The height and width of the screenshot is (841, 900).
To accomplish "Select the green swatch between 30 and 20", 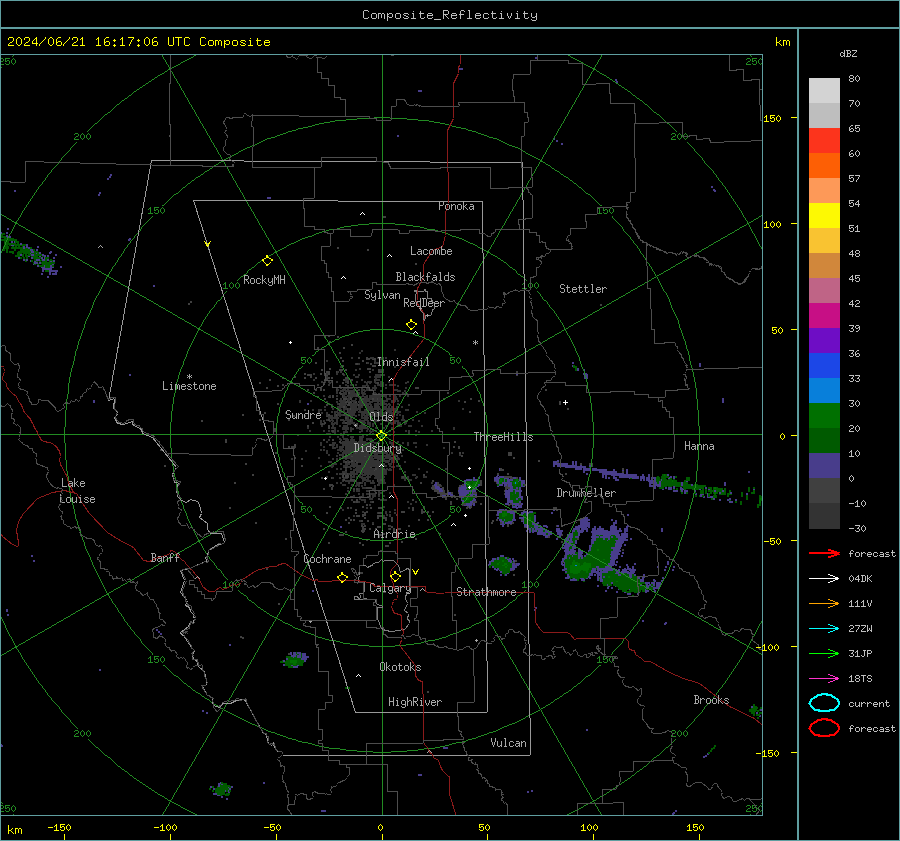I will coord(824,416).
